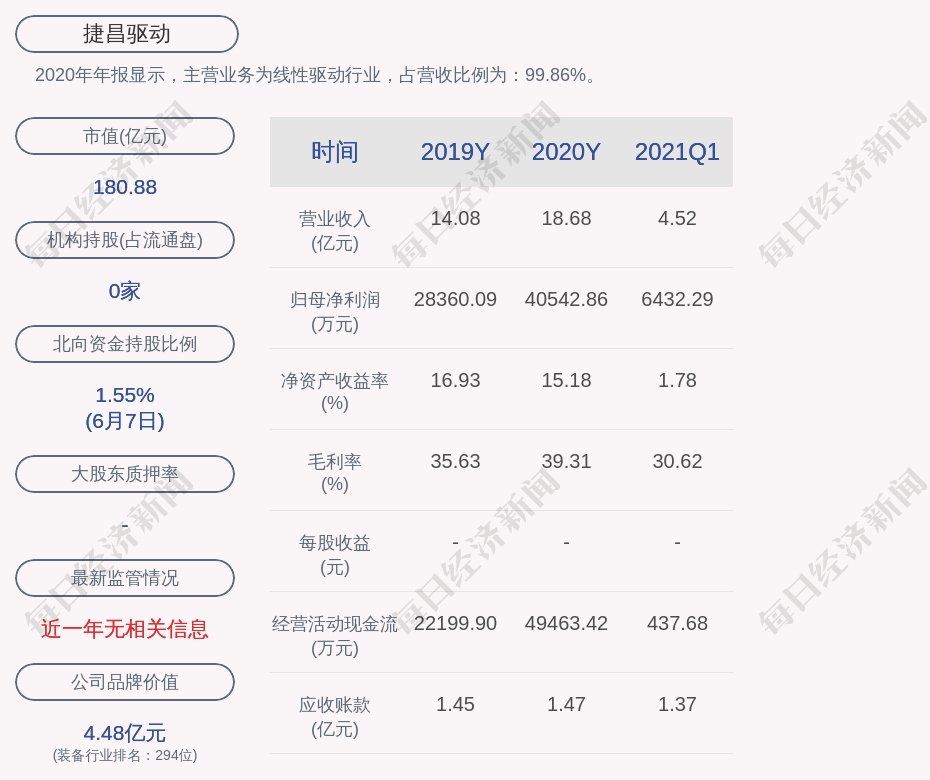Click the 应收账款 2021Q1 value 1.37
Image resolution: width=930 pixels, height=780 pixels.
click(x=677, y=704)
